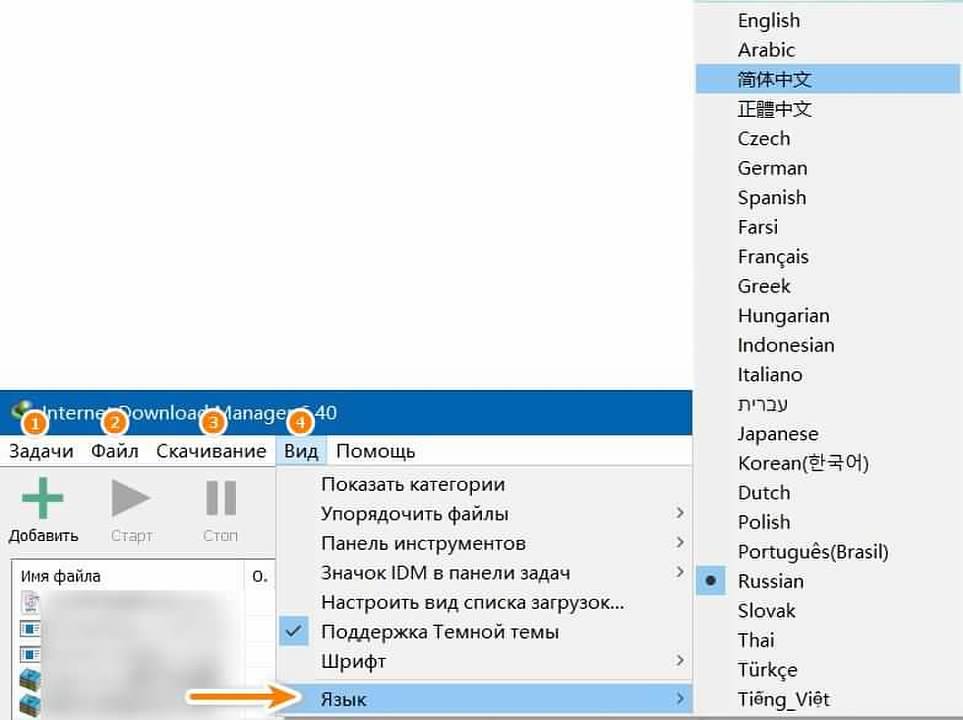Set the interface language to Français

coord(828,256)
